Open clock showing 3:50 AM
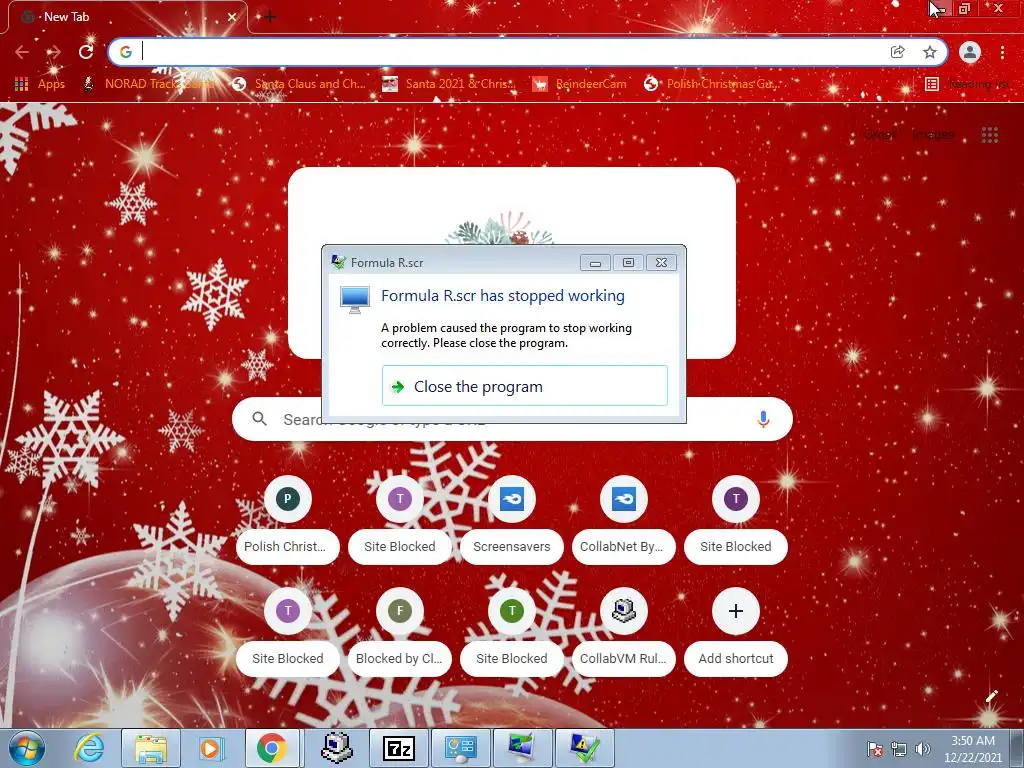This screenshot has height=768, width=1024. 972,749
